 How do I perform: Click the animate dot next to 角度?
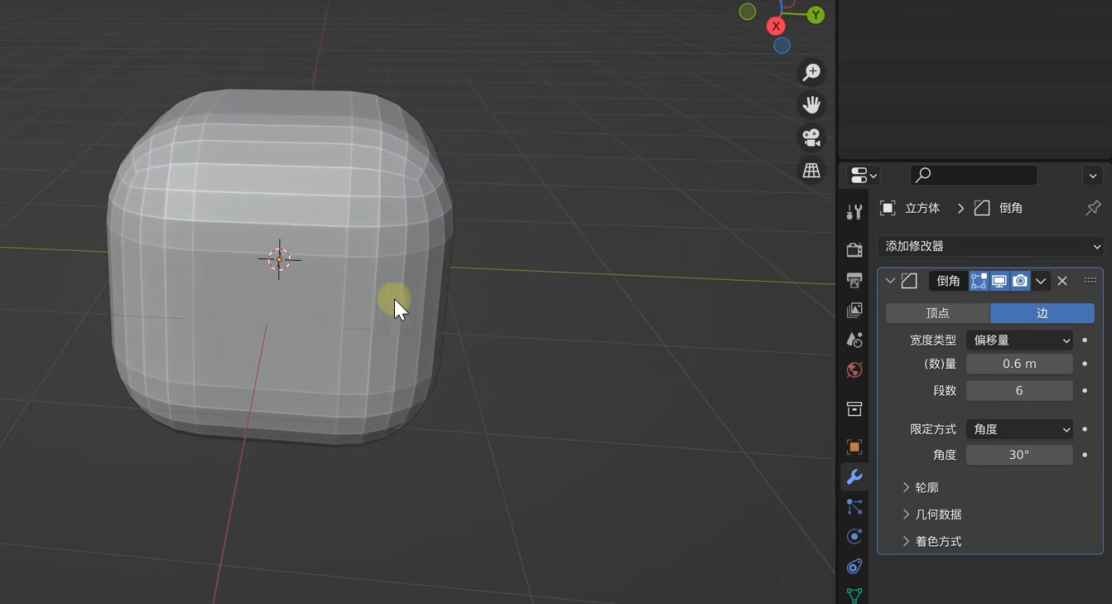tap(1085, 454)
